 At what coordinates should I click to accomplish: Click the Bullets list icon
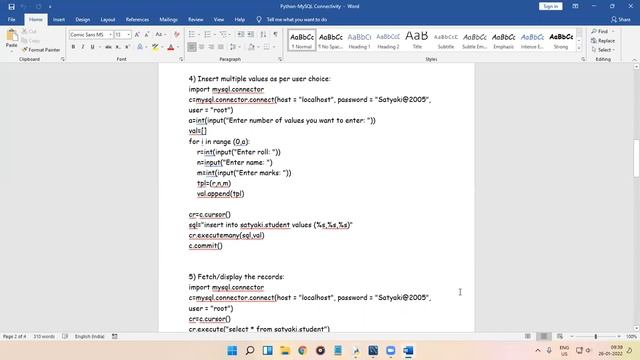coord(191,35)
